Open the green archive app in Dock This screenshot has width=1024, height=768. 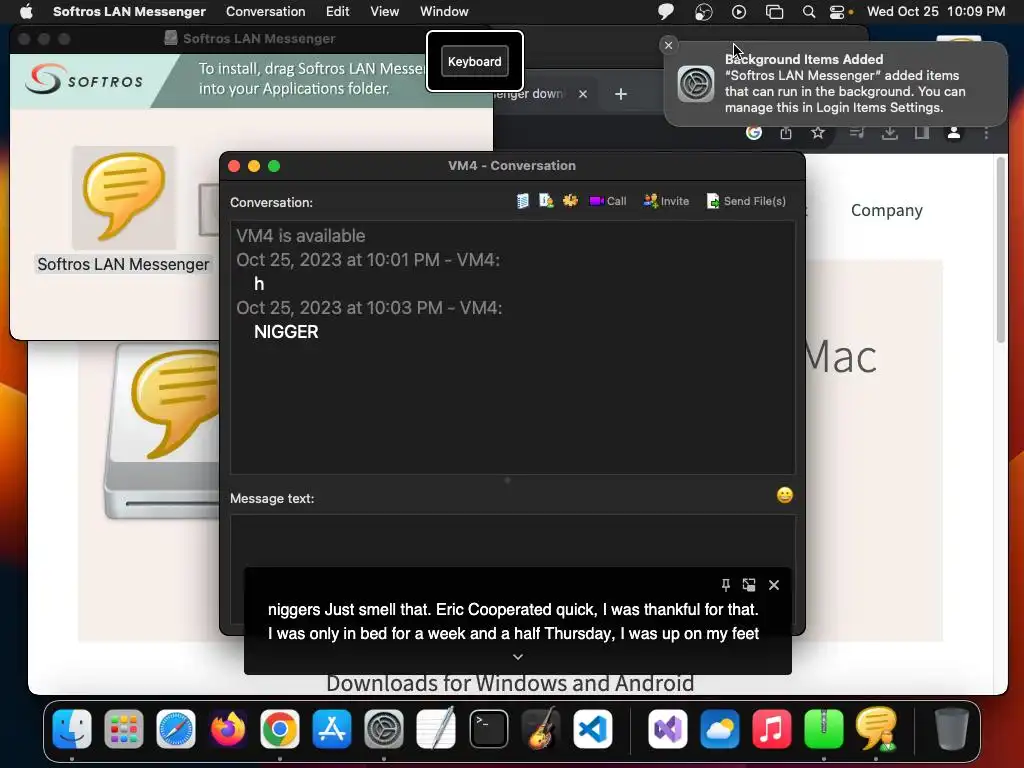(824, 729)
